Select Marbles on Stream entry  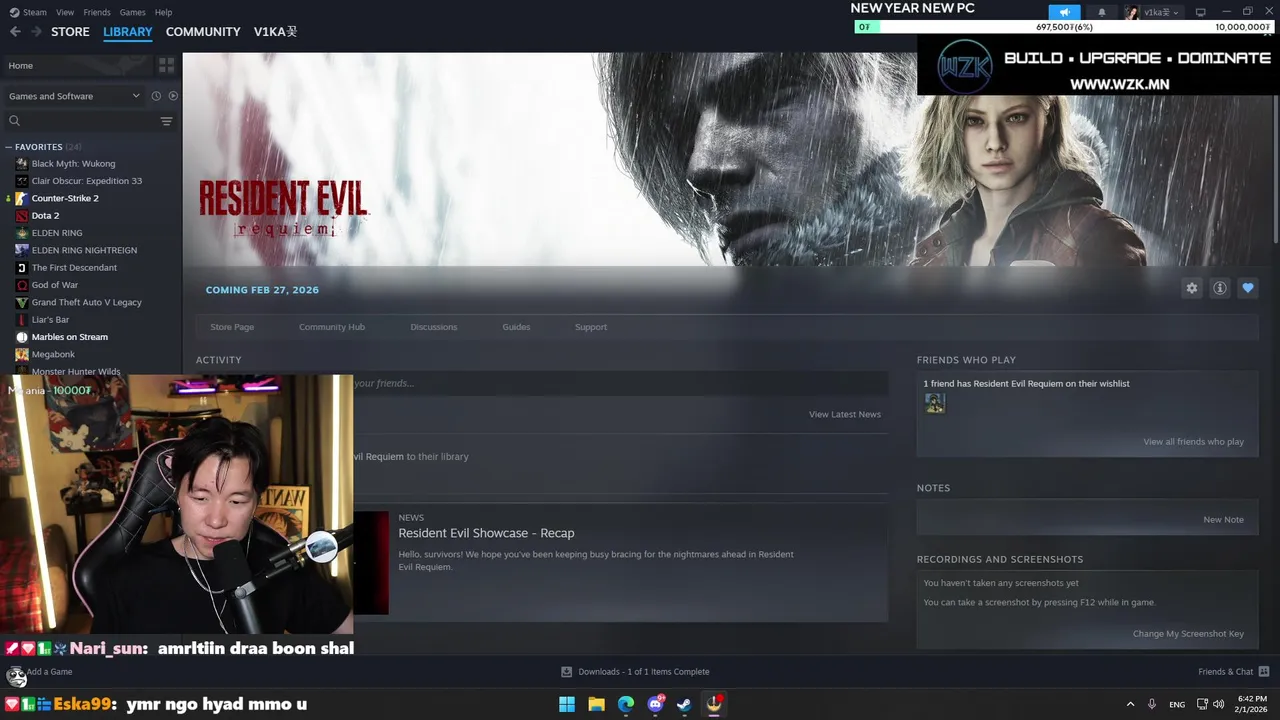69,337
